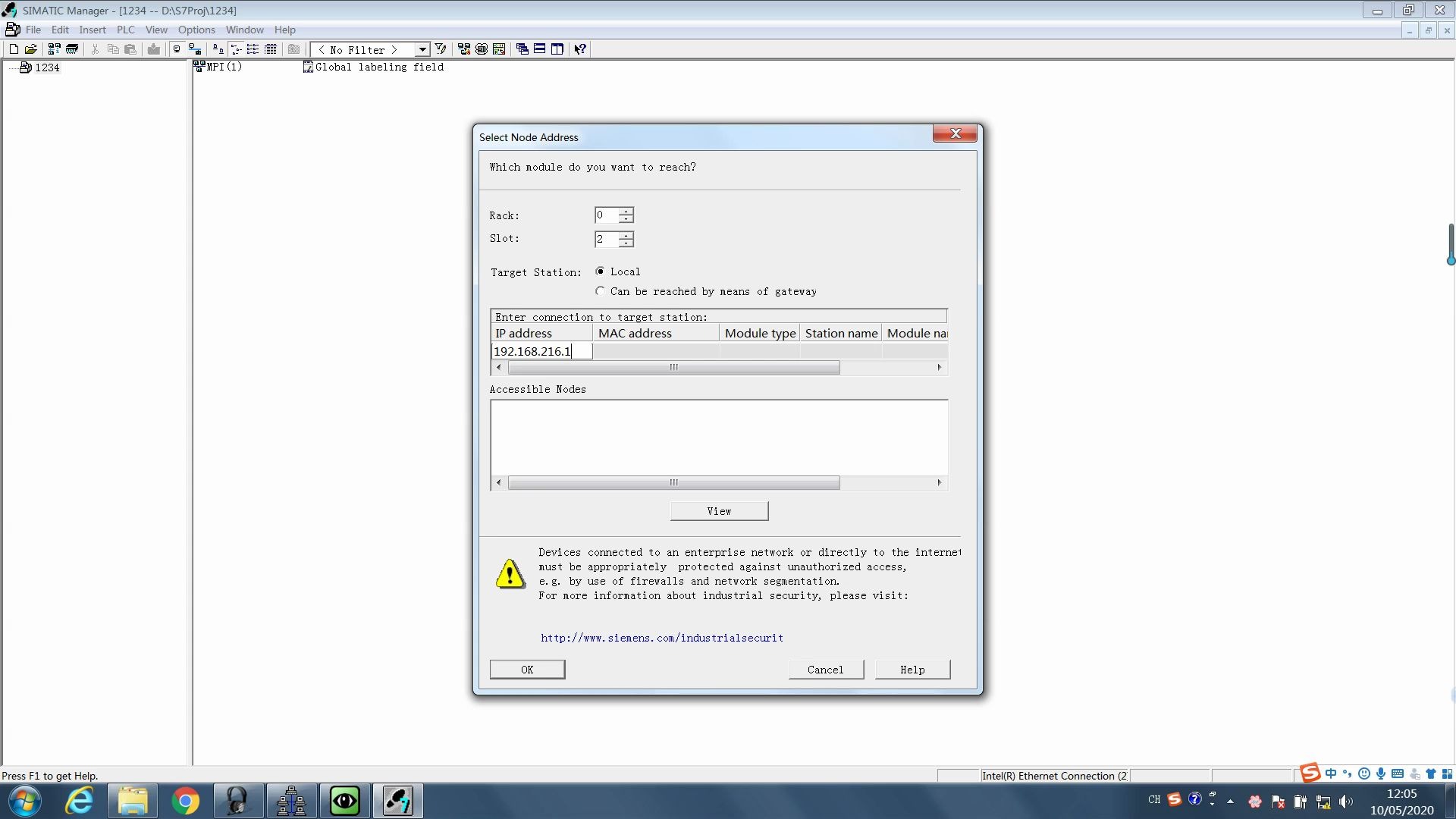Switch to Details view icon
Image resolution: width=1456 pixels, height=819 pixels.
click(x=271, y=49)
